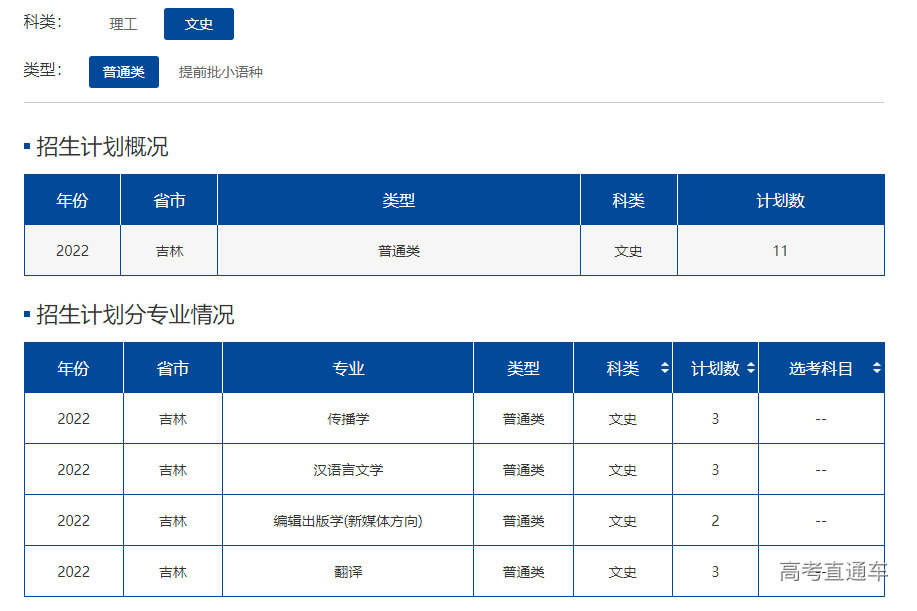Screen dimensions: 917x611
Task: Sort by the 科类 column arrows
Action: 664,368
